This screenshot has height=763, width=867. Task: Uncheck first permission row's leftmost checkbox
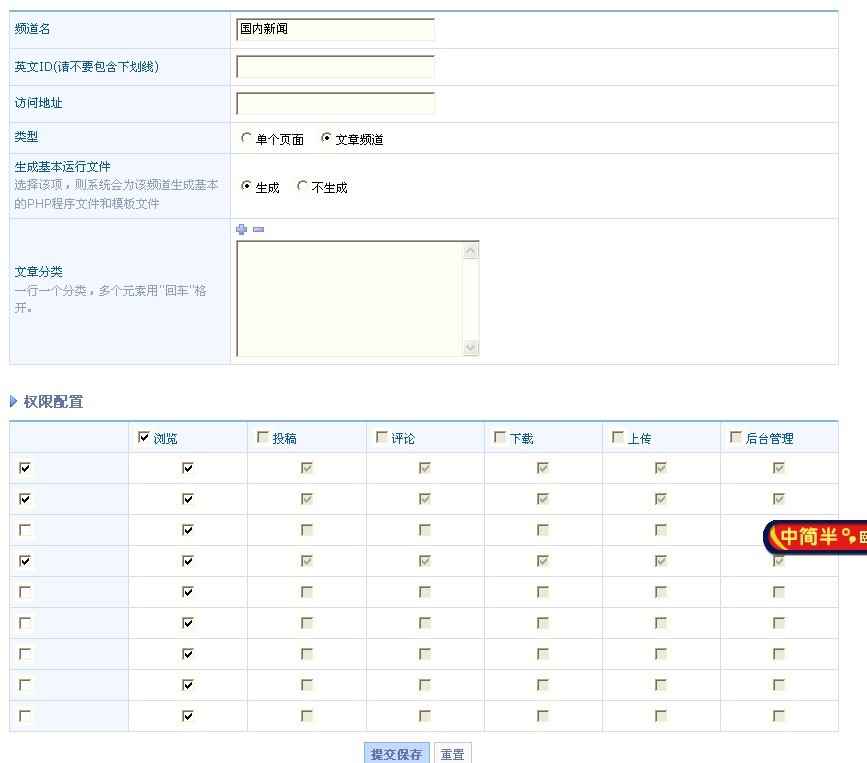[x=25, y=468]
